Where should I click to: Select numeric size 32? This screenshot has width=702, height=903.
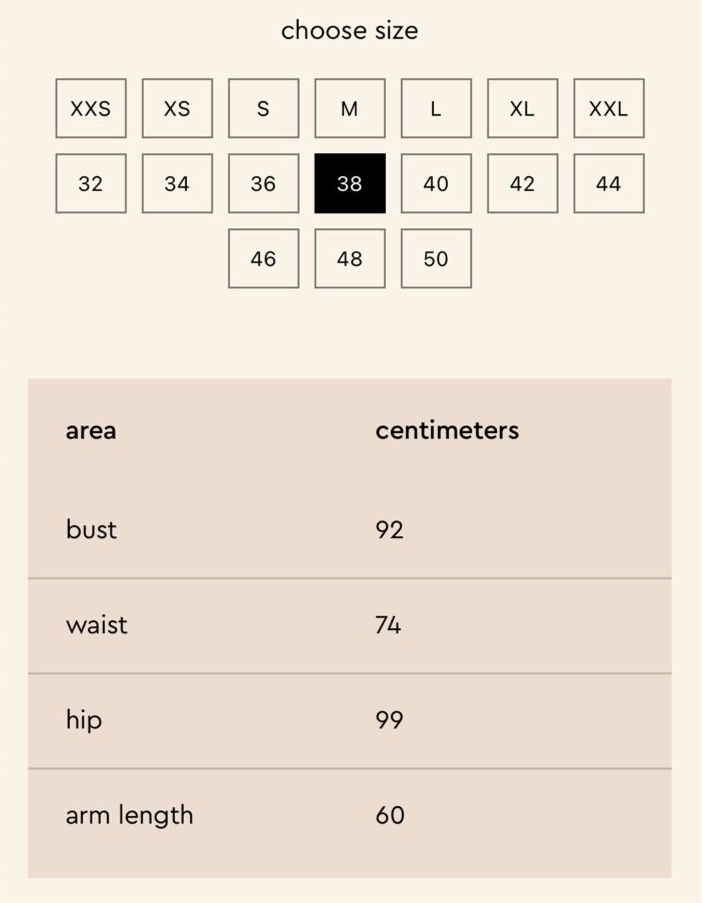91,183
